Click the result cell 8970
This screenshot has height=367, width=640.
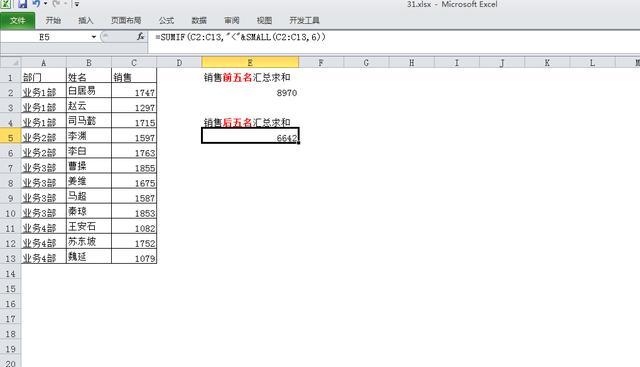250,92
